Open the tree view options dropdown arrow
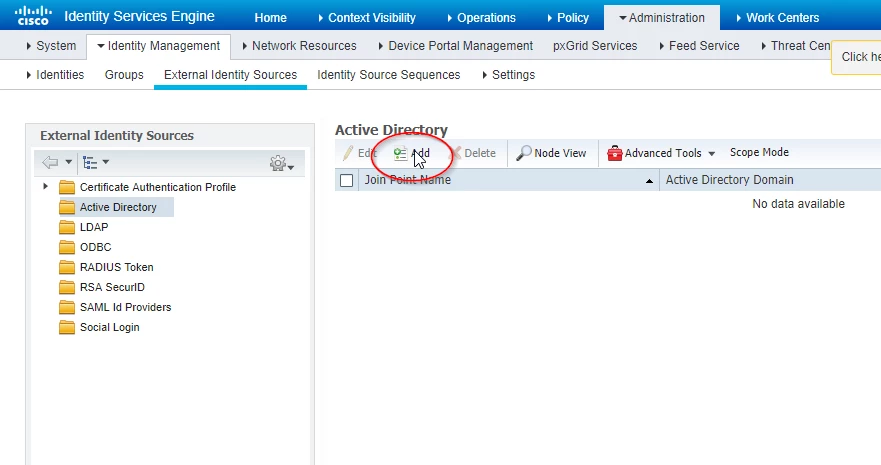 [x=106, y=162]
